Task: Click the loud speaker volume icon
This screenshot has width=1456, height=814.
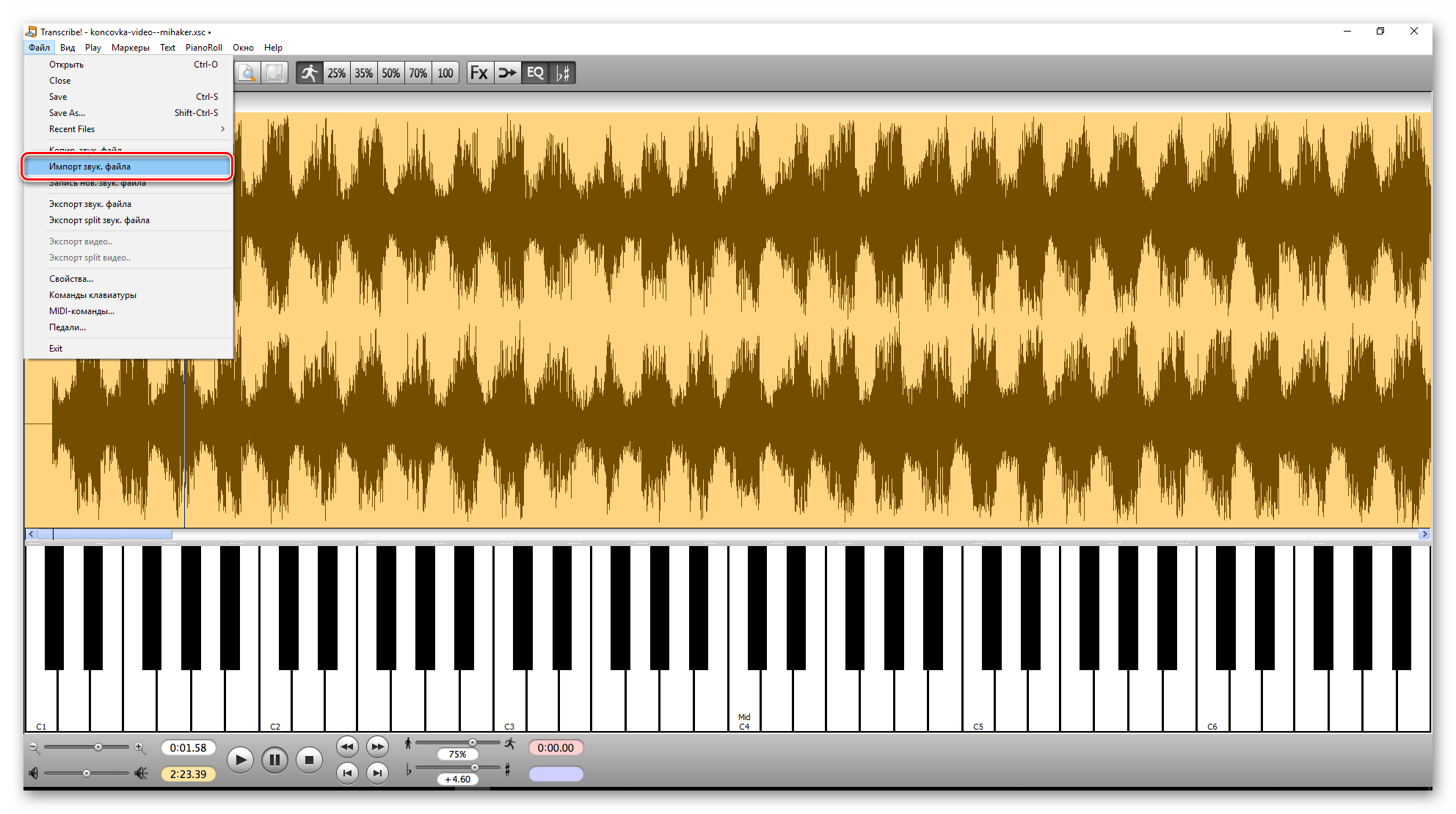Action: pos(141,773)
